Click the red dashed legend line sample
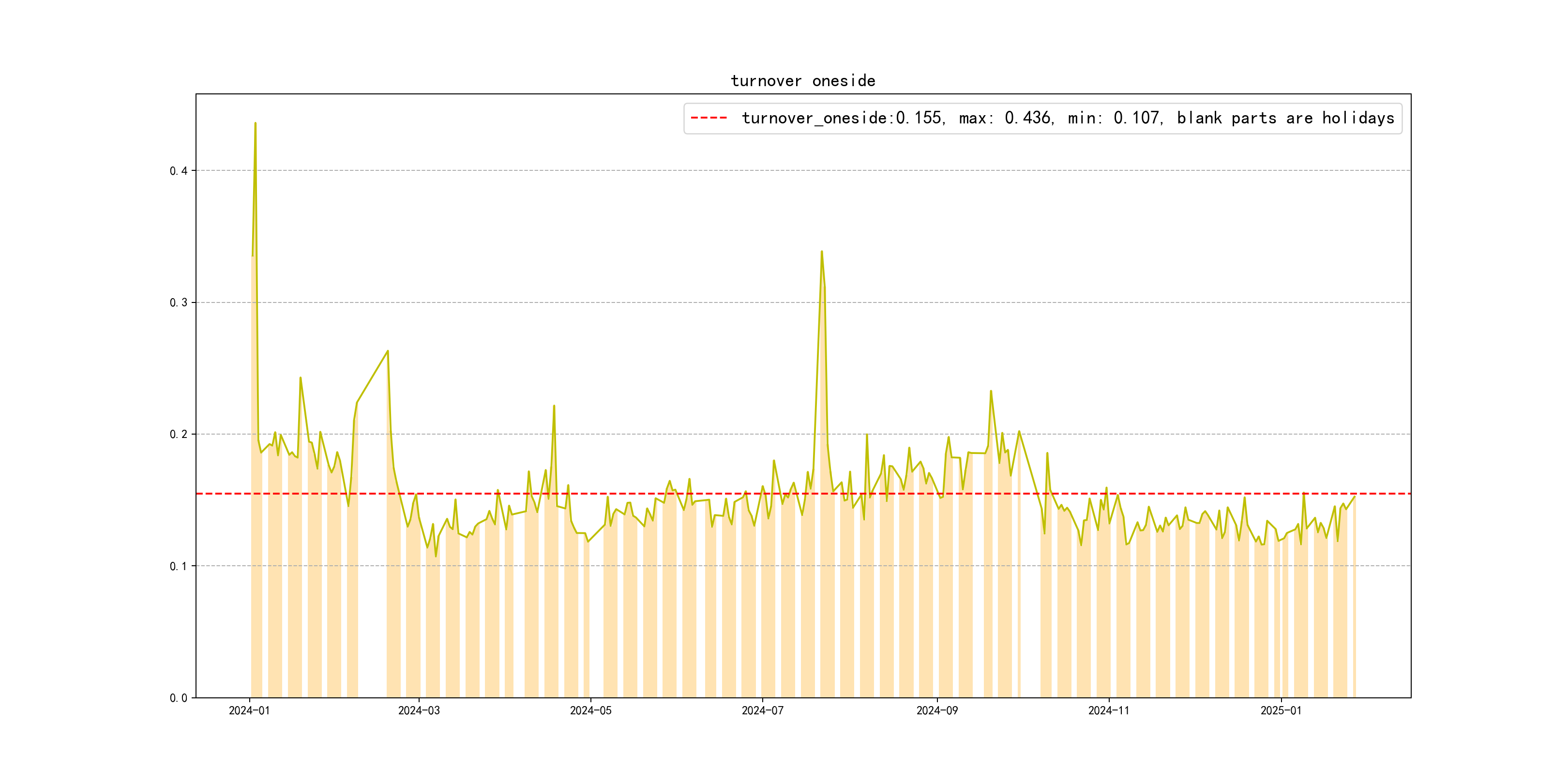This screenshot has height=784, width=1568. point(709,118)
